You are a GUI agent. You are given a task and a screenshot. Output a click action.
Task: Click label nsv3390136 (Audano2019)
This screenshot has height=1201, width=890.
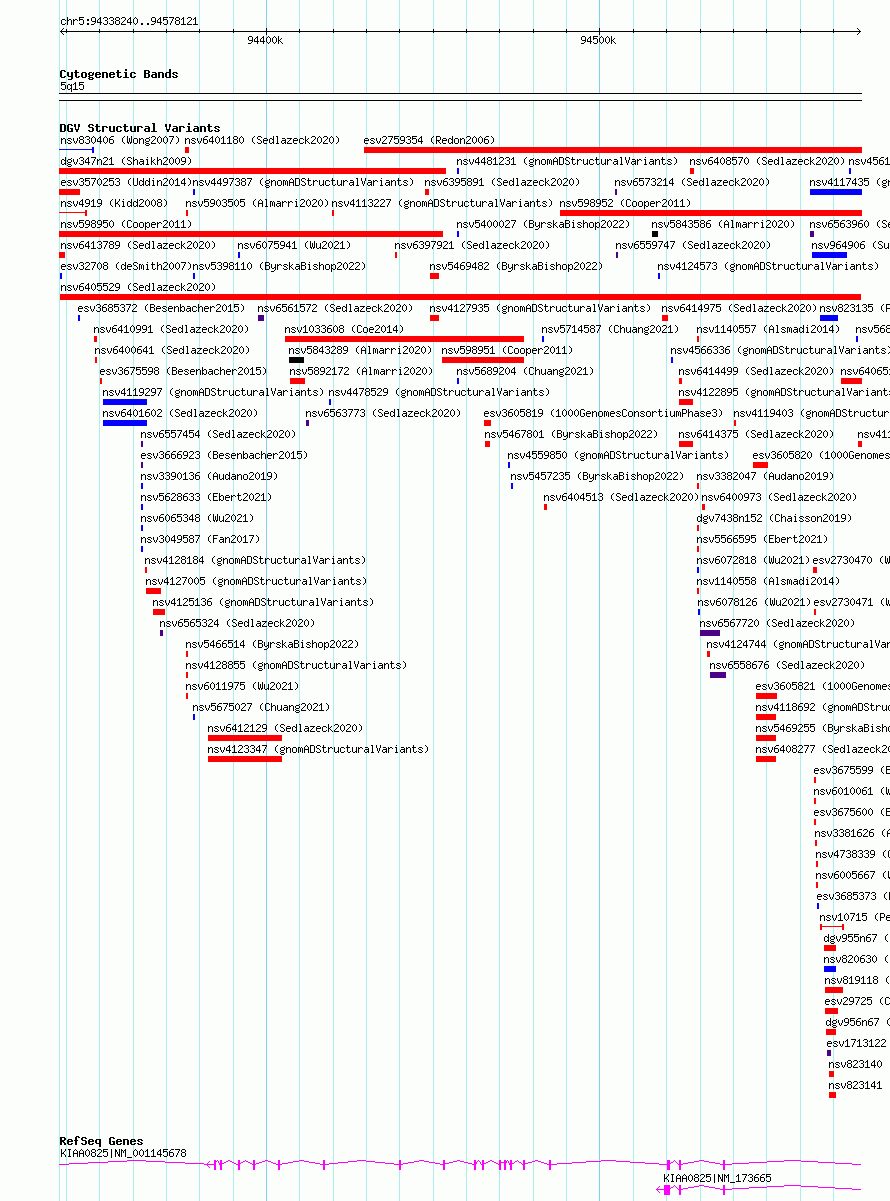click(209, 476)
